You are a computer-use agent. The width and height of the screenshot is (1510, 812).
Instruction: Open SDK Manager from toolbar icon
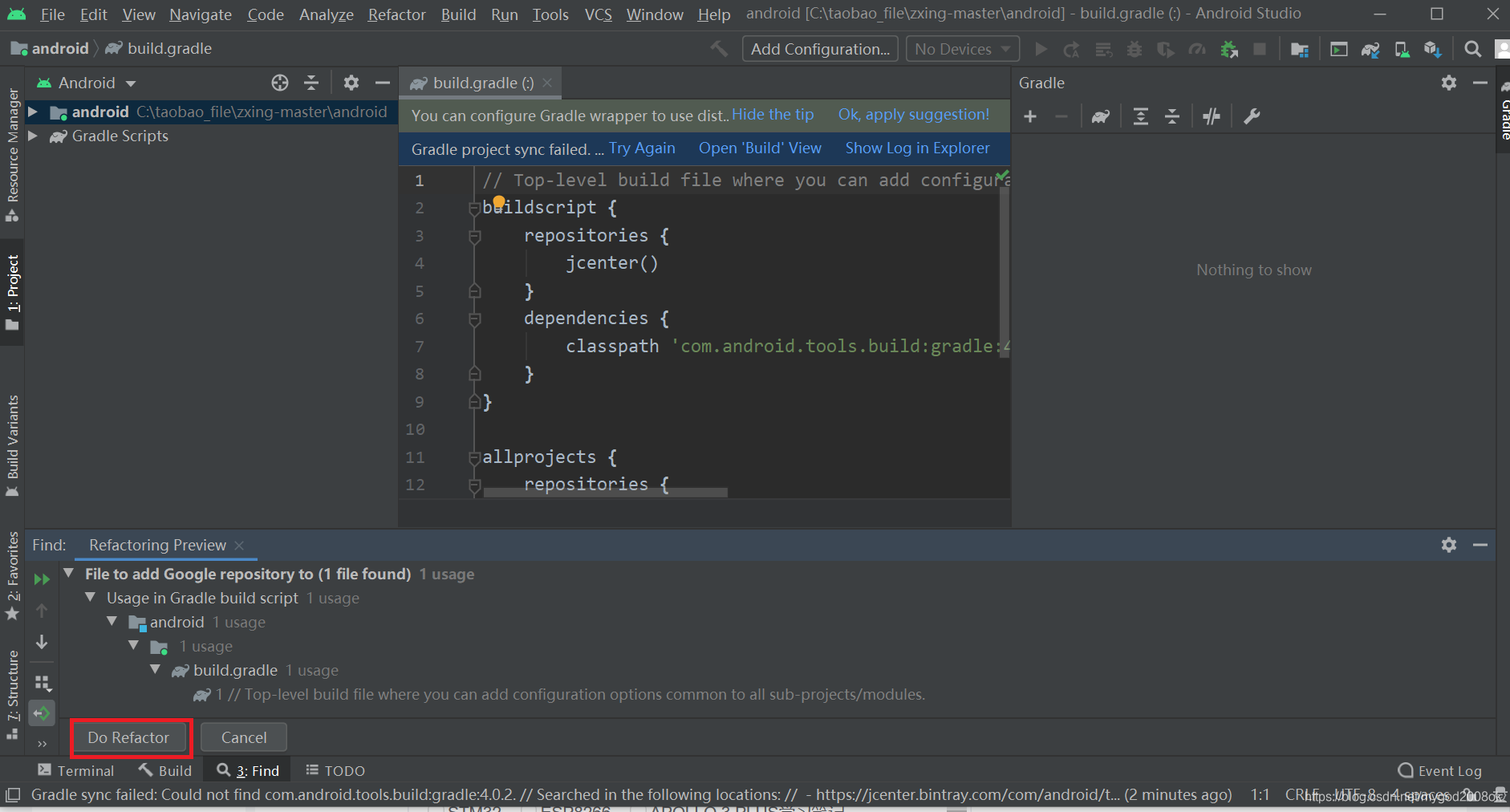tap(1433, 49)
